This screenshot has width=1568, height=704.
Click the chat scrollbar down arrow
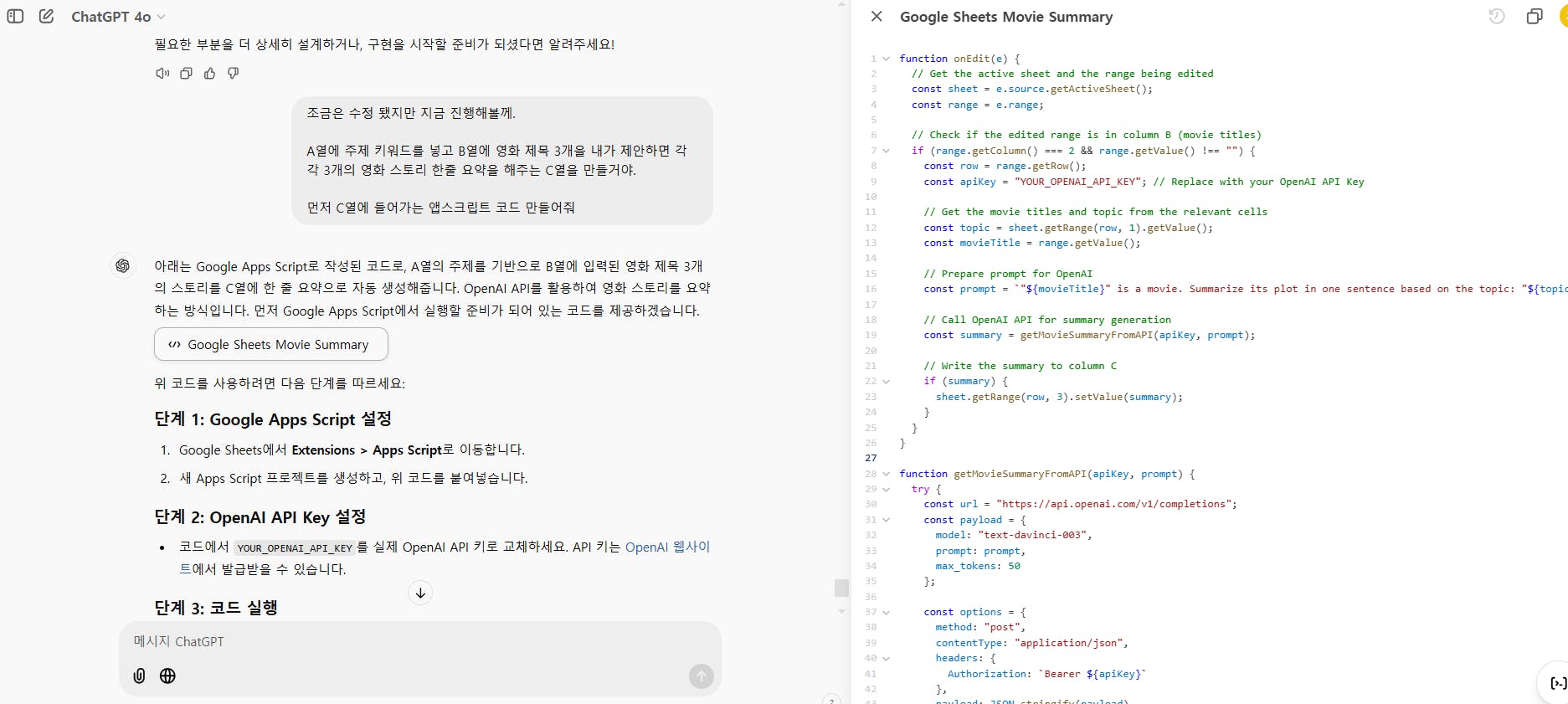(842, 611)
